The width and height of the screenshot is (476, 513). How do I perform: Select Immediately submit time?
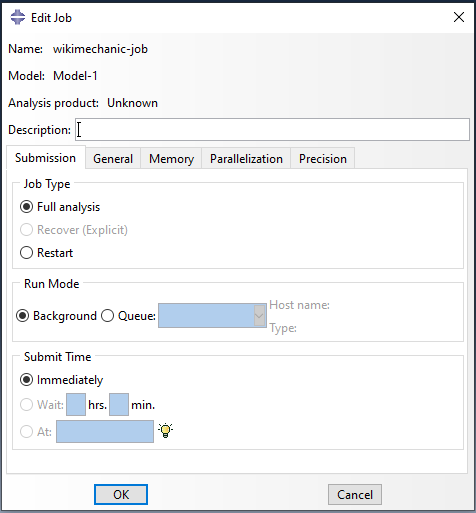click(x=26, y=380)
